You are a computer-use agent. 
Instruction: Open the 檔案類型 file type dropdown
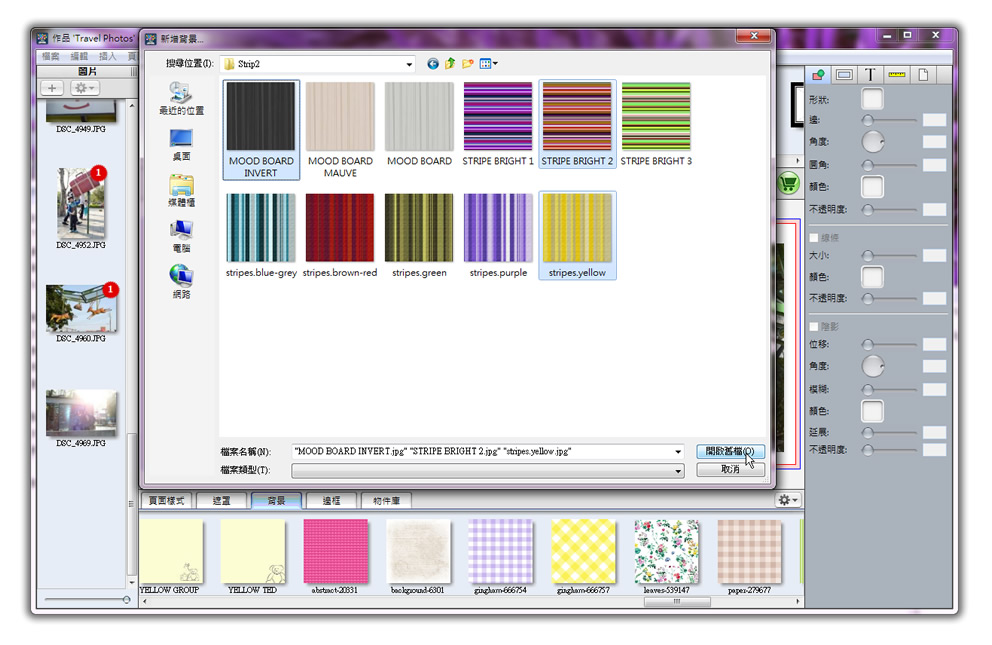679,471
